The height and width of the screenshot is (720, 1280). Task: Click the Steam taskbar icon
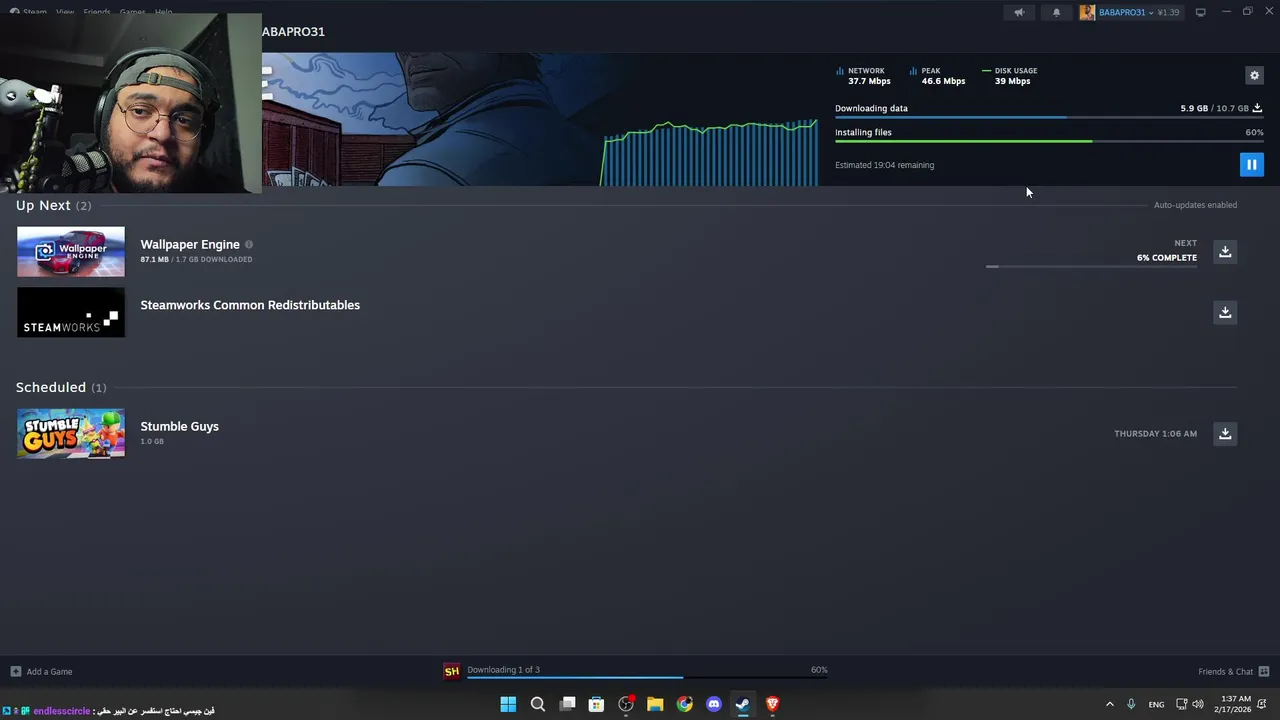click(743, 705)
